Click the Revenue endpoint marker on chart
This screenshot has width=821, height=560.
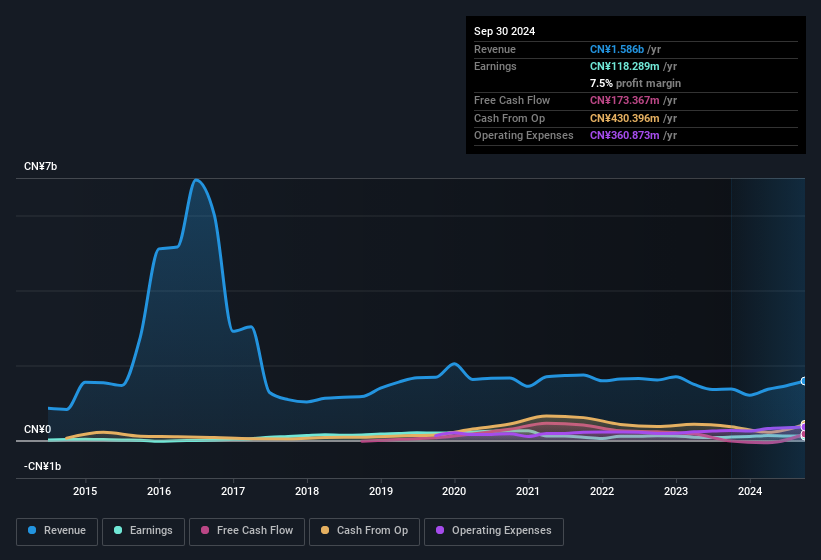pos(804,381)
